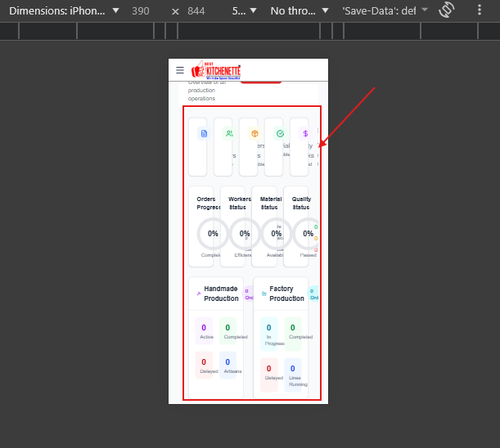500x448 pixels.
Task: Click the purple dollar sign icon card
Action: click(x=299, y=147)
